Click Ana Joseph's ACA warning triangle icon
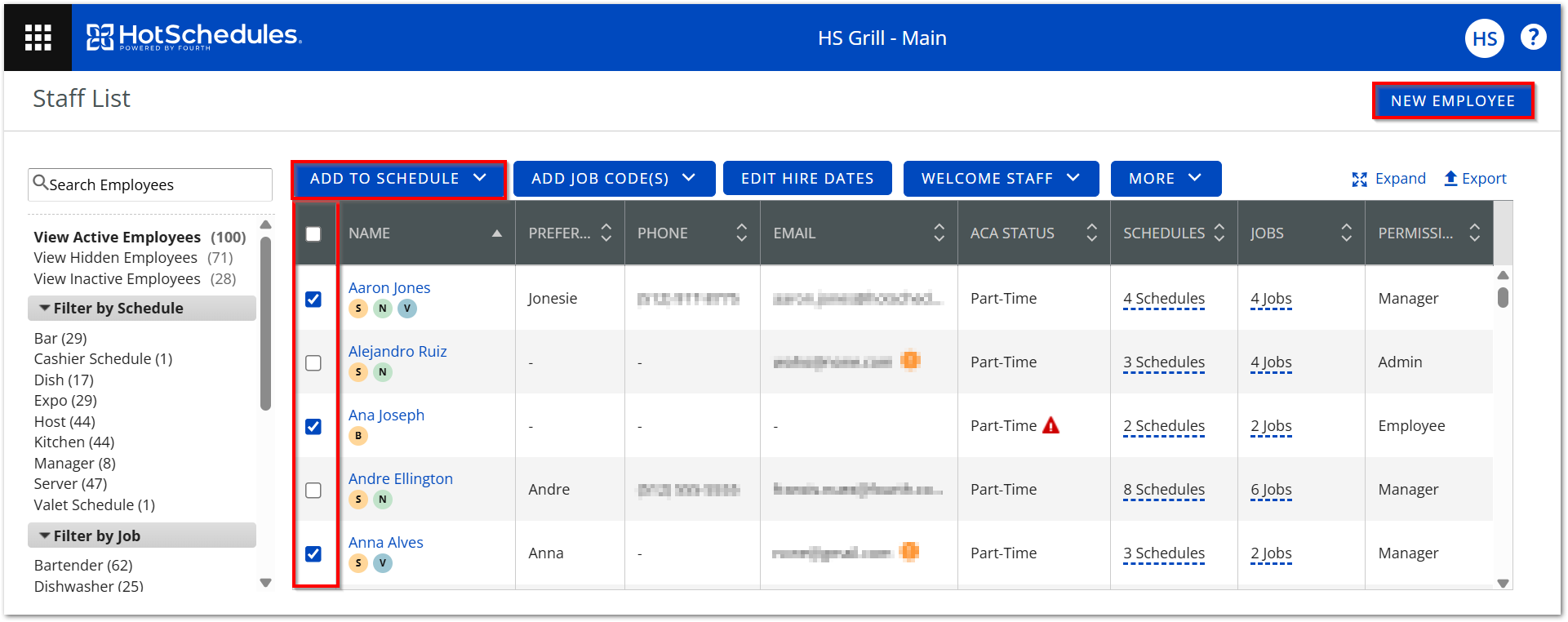The image size is (1568, 622). [1051, 425]
